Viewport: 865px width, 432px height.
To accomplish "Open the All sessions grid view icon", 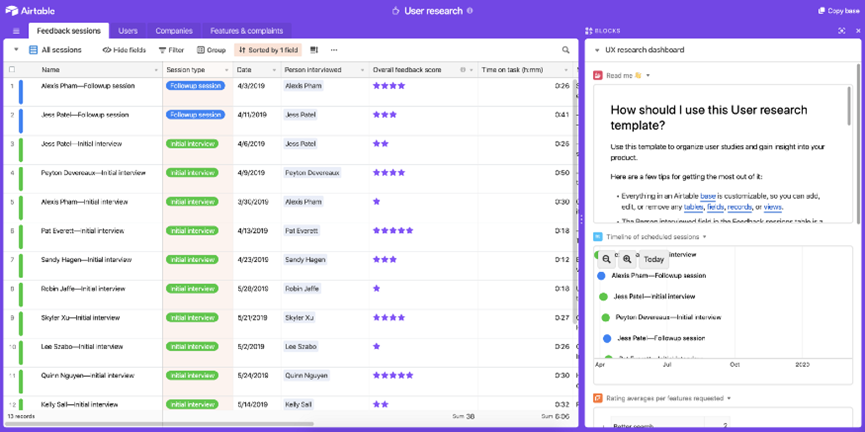I will click(x=33, y=50).
